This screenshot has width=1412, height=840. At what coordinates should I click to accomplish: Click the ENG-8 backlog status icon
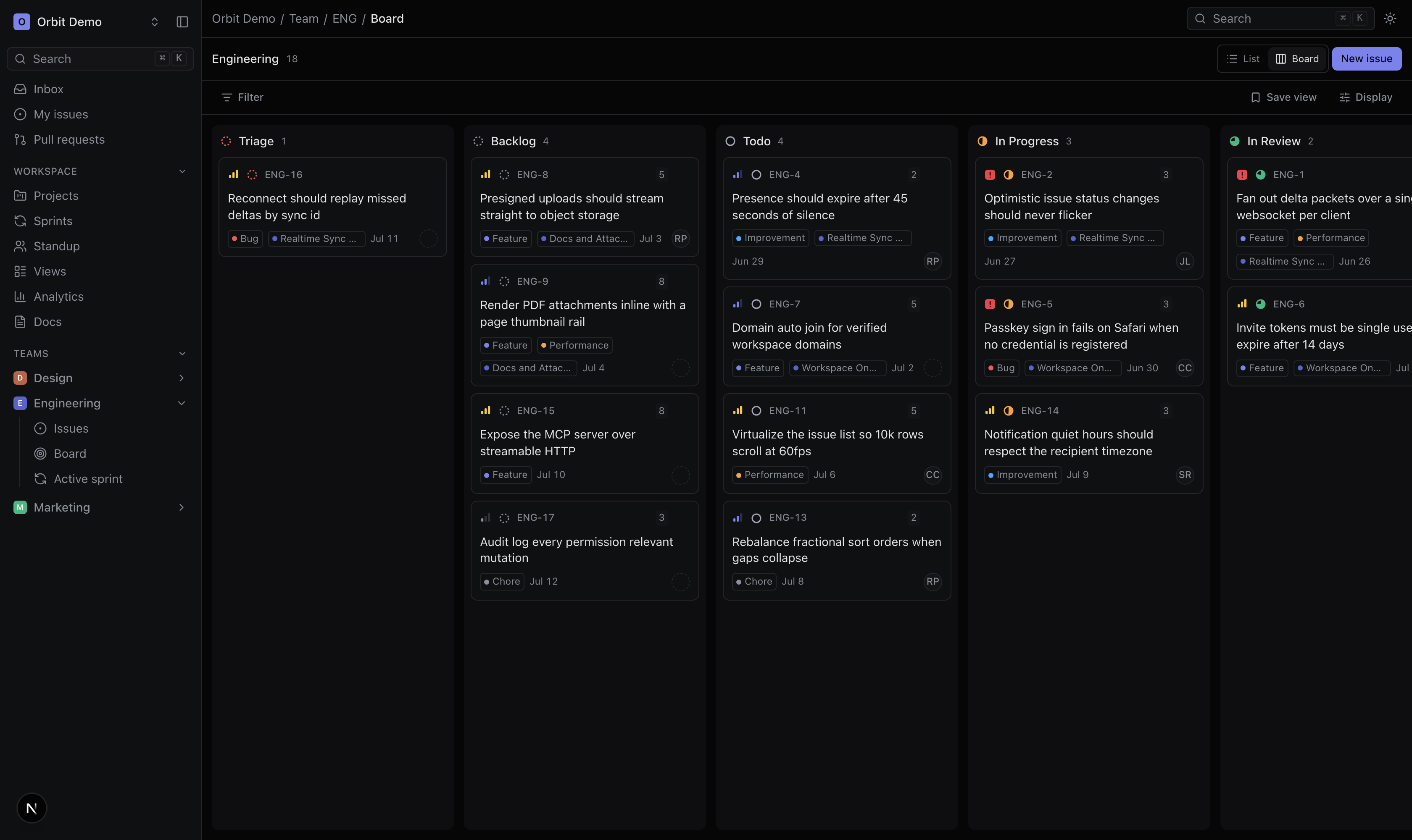tap(504, 175)
